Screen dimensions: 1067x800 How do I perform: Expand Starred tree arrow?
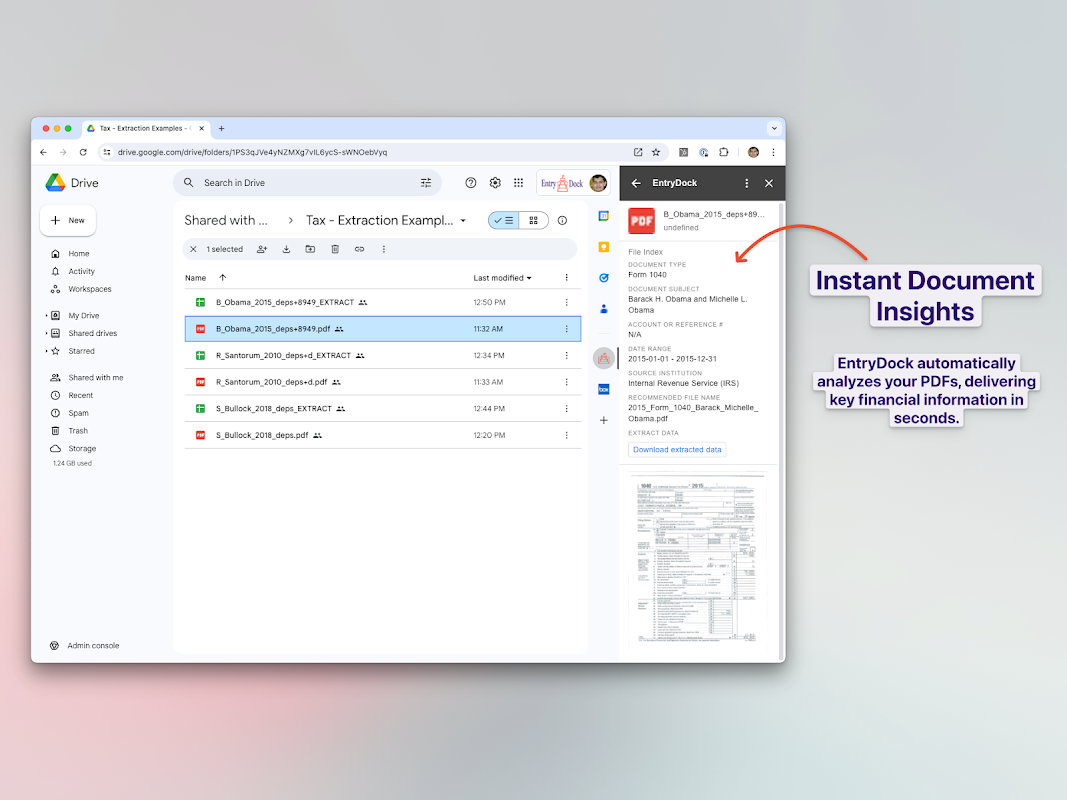(x=46, y=351)
